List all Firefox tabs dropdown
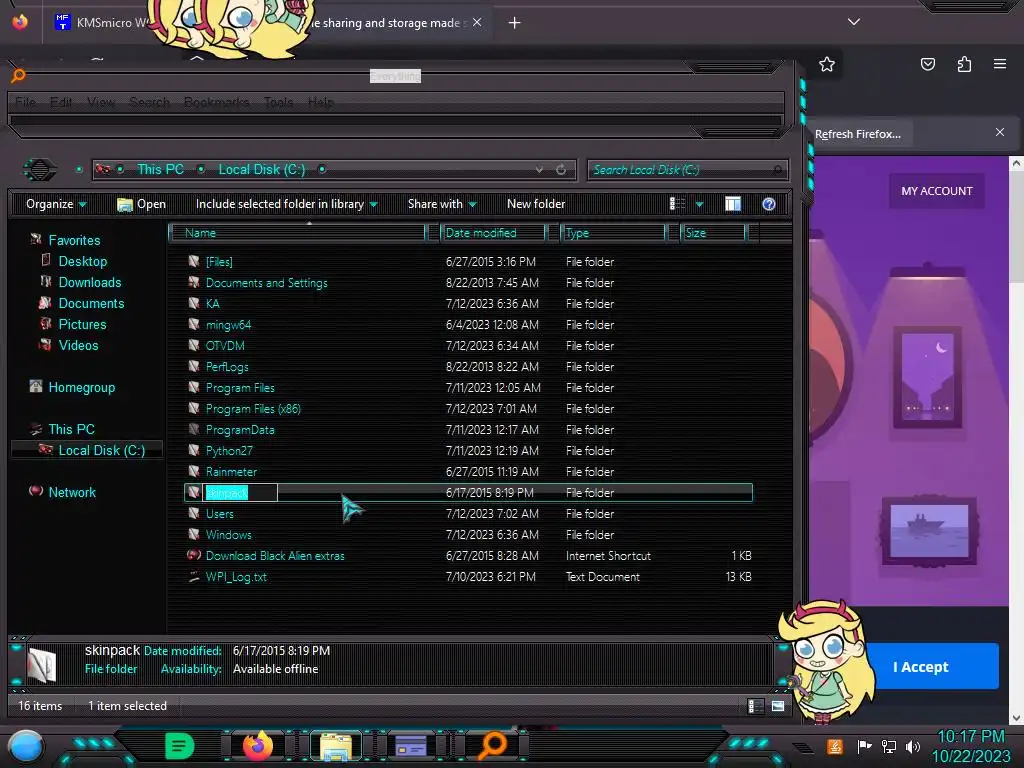Viewport: 1024px width, 768px height. tap(854, 22)
